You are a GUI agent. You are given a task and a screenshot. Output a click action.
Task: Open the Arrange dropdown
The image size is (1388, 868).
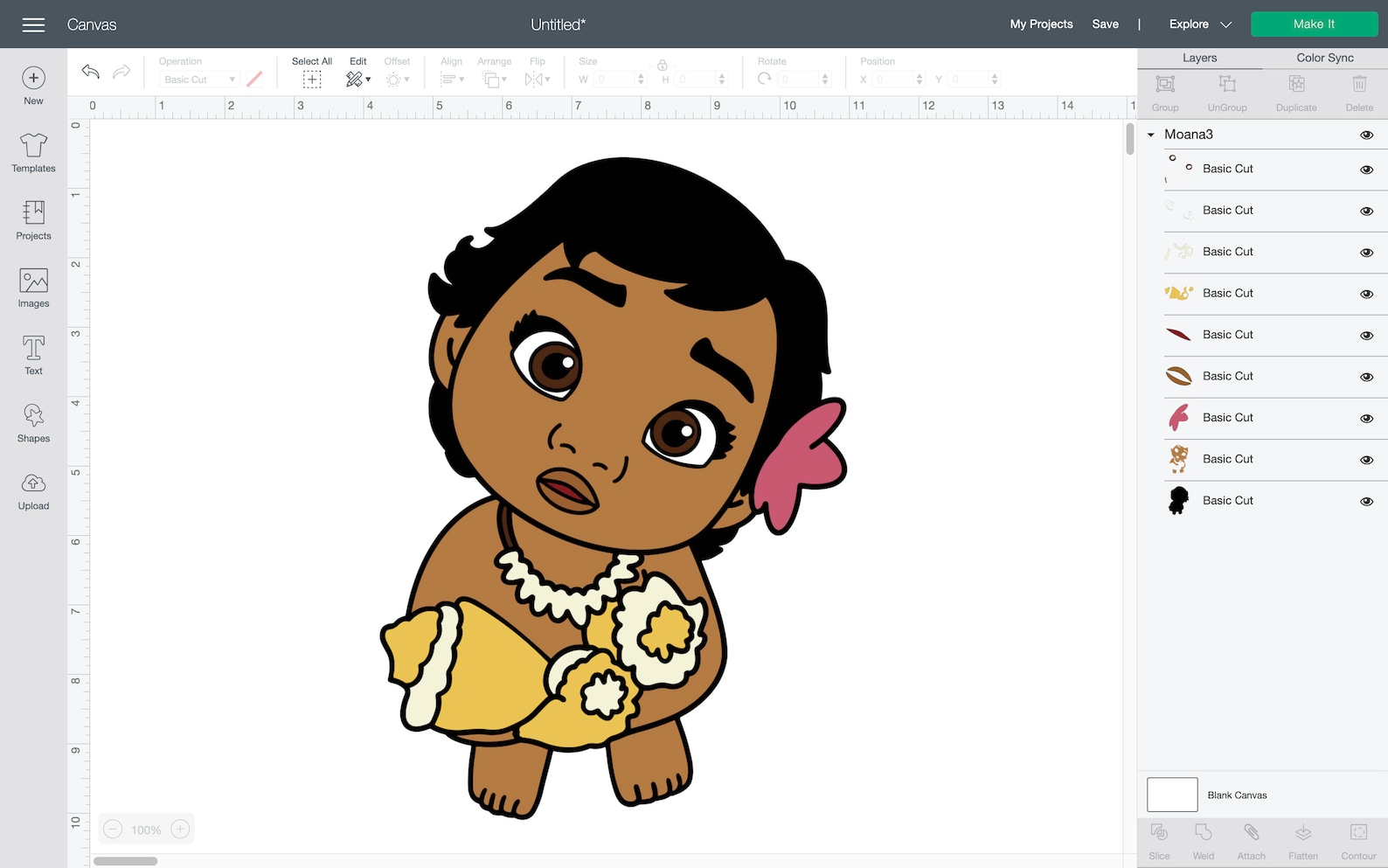point(495,80)
